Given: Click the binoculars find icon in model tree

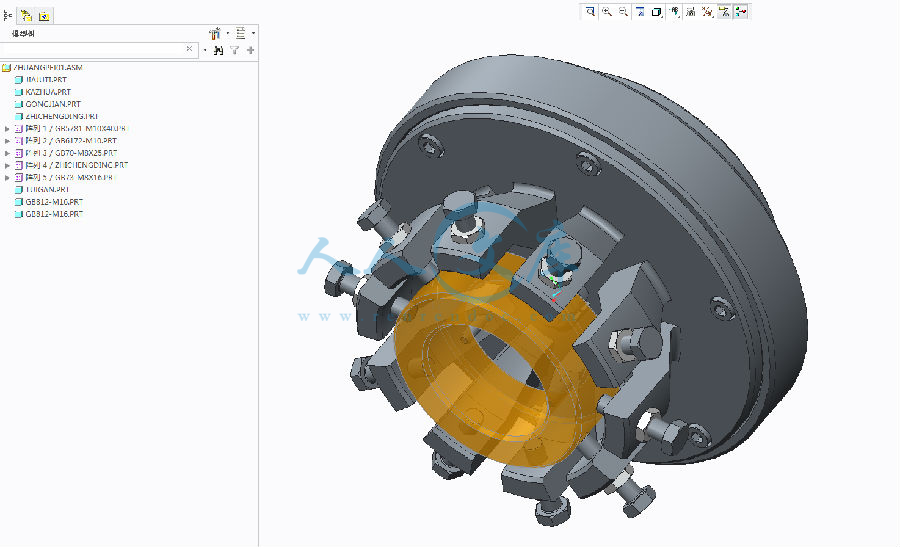Looking at the screenshot, I should click(x=218, y=49).
